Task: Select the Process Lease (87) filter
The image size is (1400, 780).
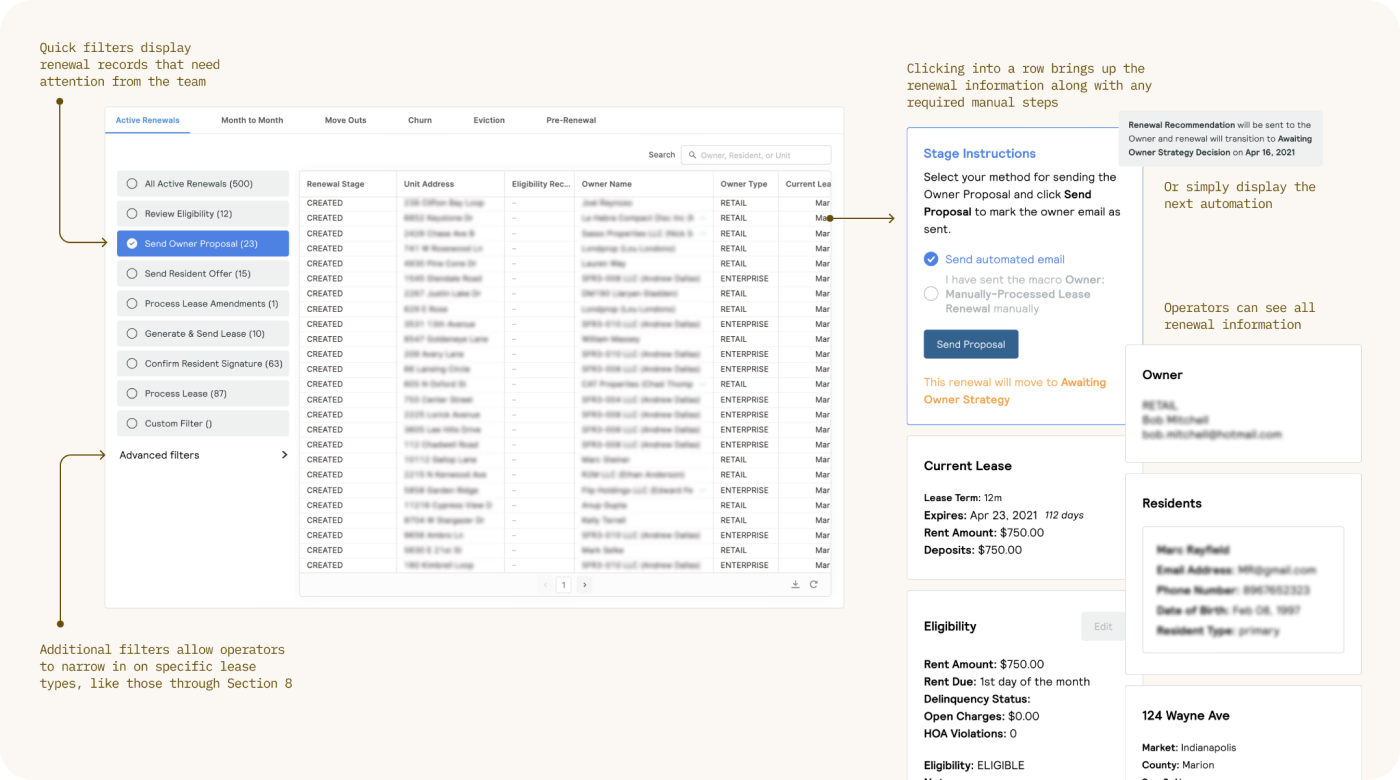Action: (203, 394)
